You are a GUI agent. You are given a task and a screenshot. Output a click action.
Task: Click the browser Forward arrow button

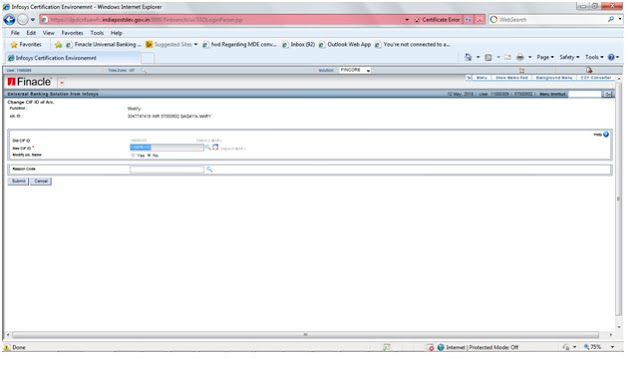(23, 19)
